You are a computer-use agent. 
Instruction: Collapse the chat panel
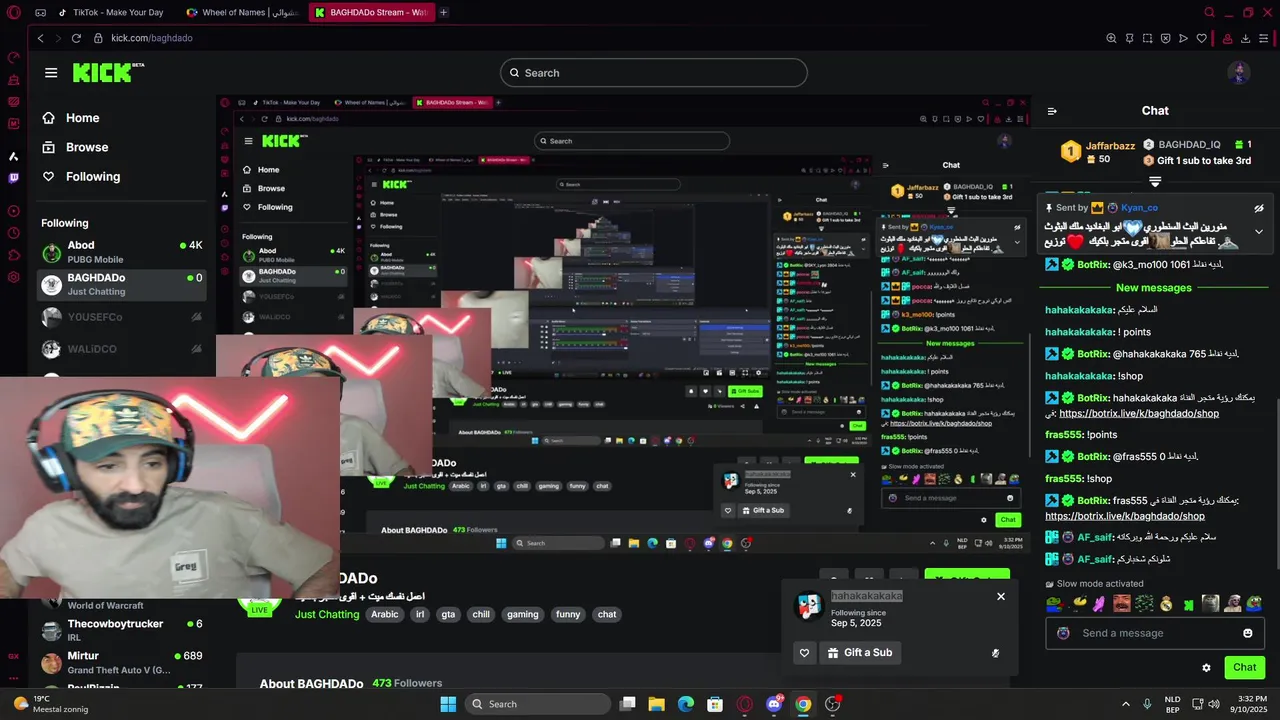click(1052, 111)
